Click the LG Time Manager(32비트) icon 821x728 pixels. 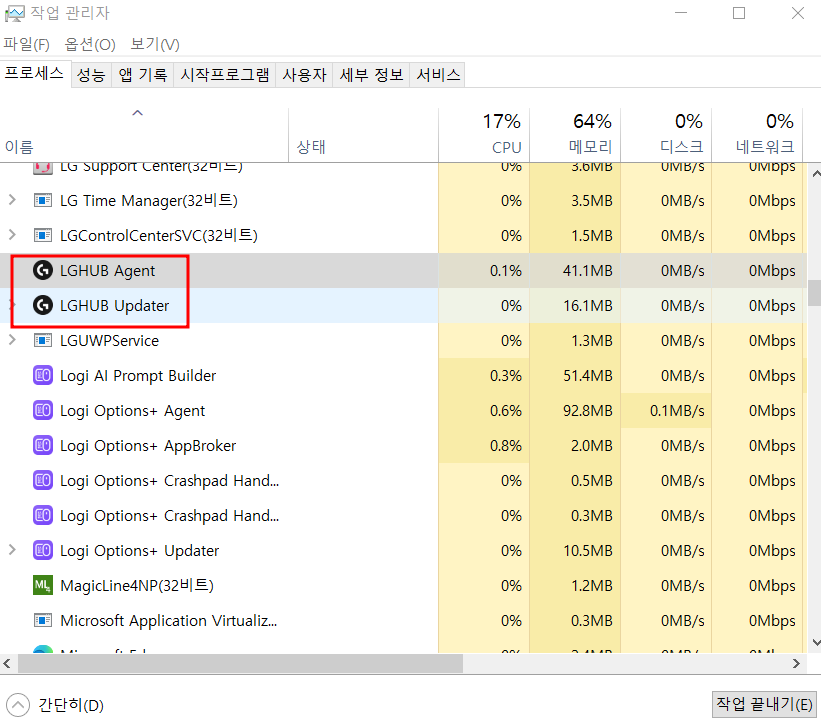pyautogui.click(x=42, y=200)
